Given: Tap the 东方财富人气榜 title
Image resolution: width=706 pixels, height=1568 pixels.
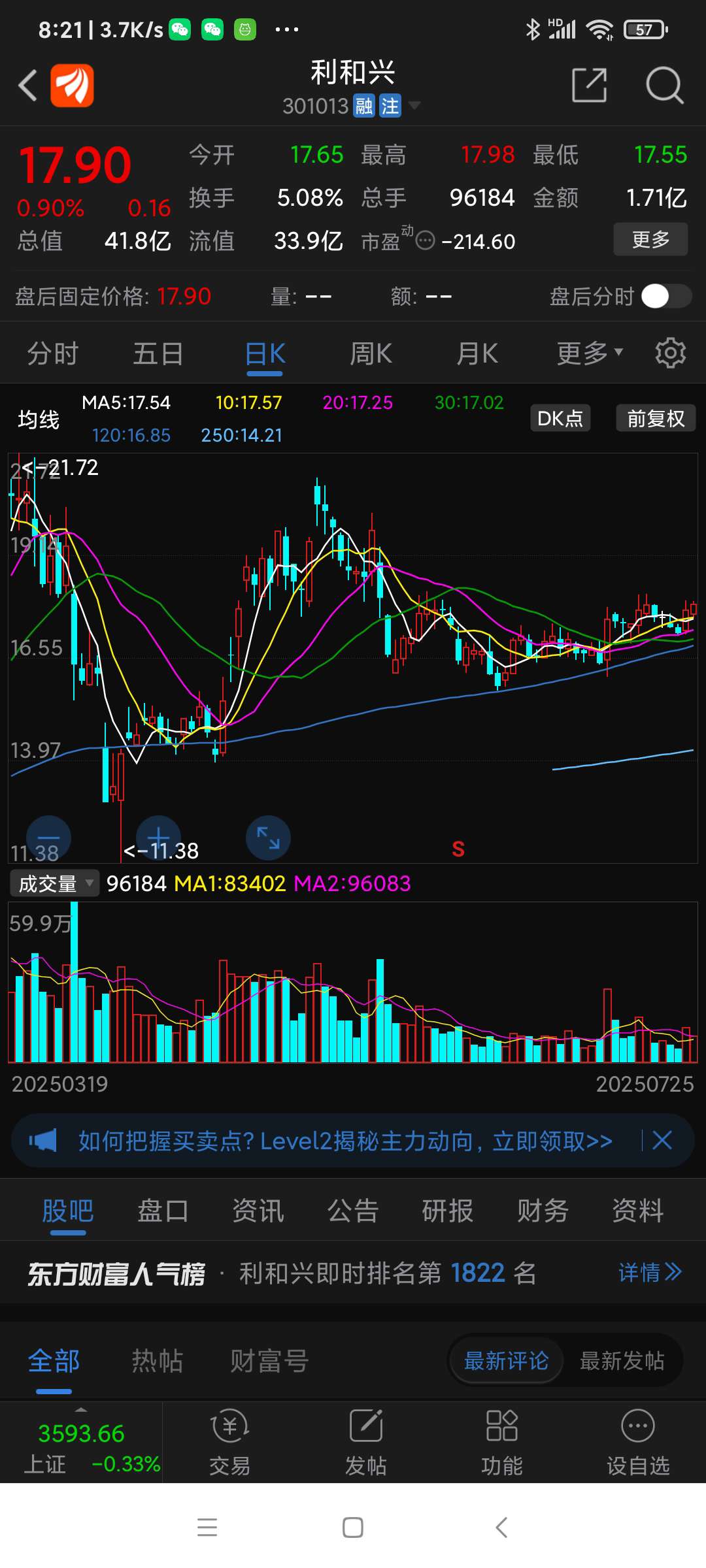Looking at the screenshot, I should (116, 1273).
